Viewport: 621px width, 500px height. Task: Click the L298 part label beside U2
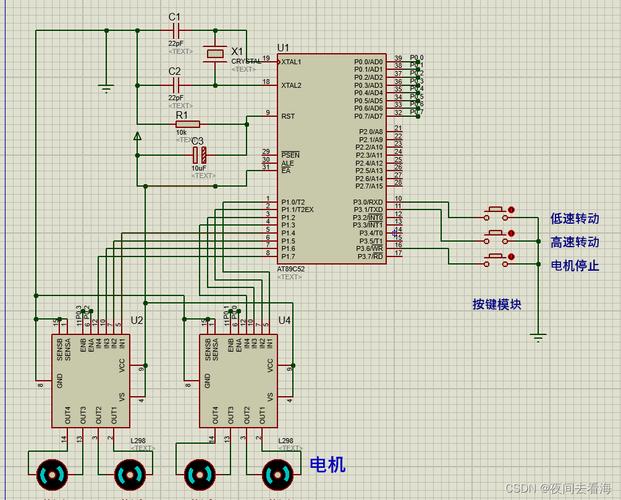click(138, 441)
